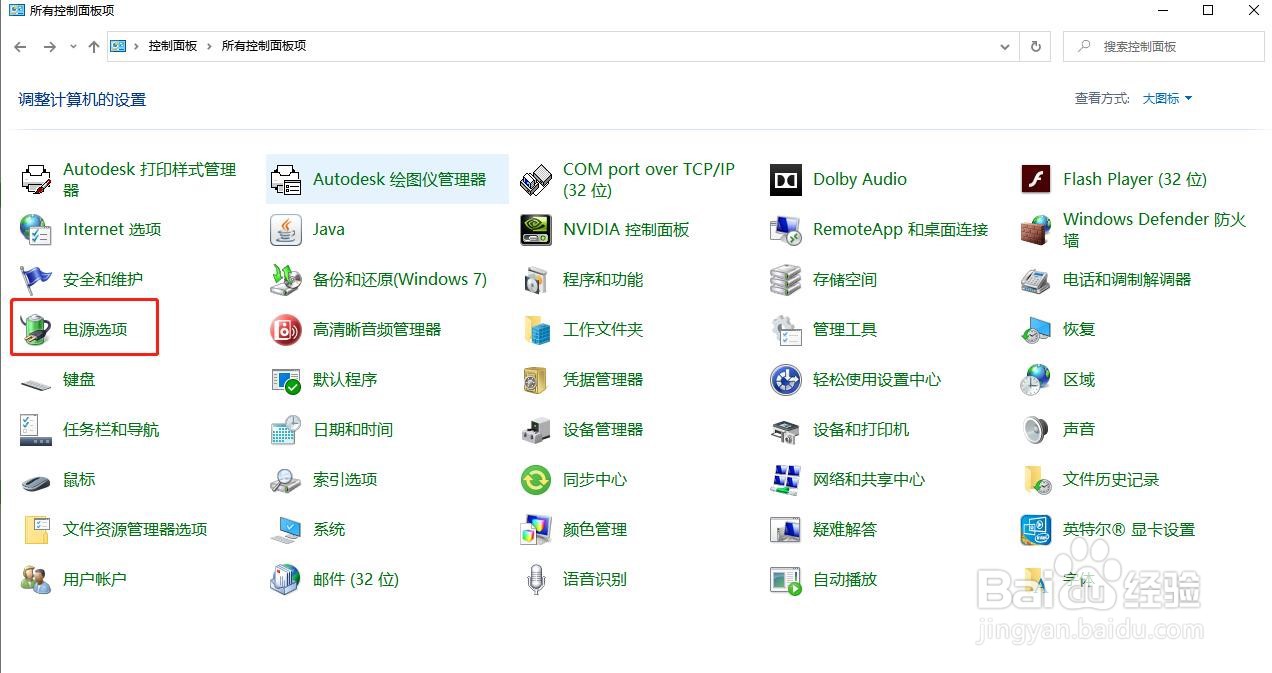Open the 设备管理器 icon
The image size is (1272, 673).
[536, 430]
